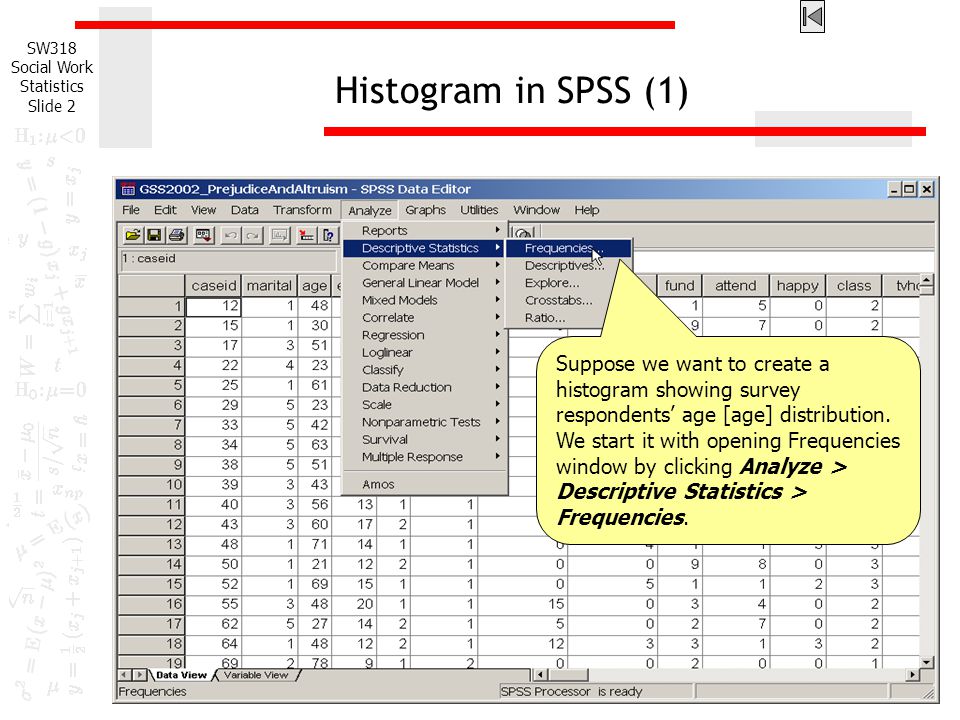Click age cell value 71 in row 13

point(314,544)
